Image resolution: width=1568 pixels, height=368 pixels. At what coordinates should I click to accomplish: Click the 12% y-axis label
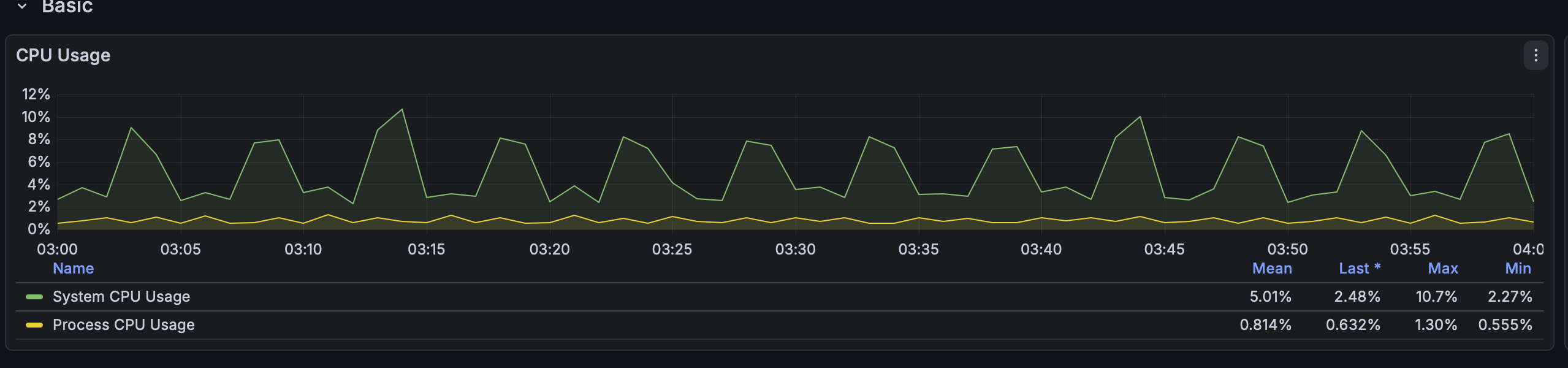(x=36, y=94)
